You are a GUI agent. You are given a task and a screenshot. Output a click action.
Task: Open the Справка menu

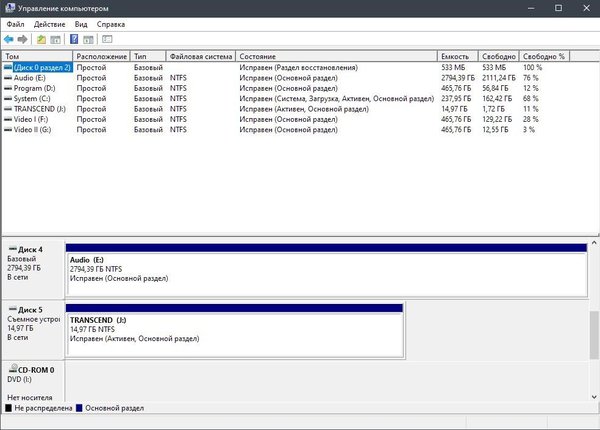pyautogui.click(x=111, y=23)
